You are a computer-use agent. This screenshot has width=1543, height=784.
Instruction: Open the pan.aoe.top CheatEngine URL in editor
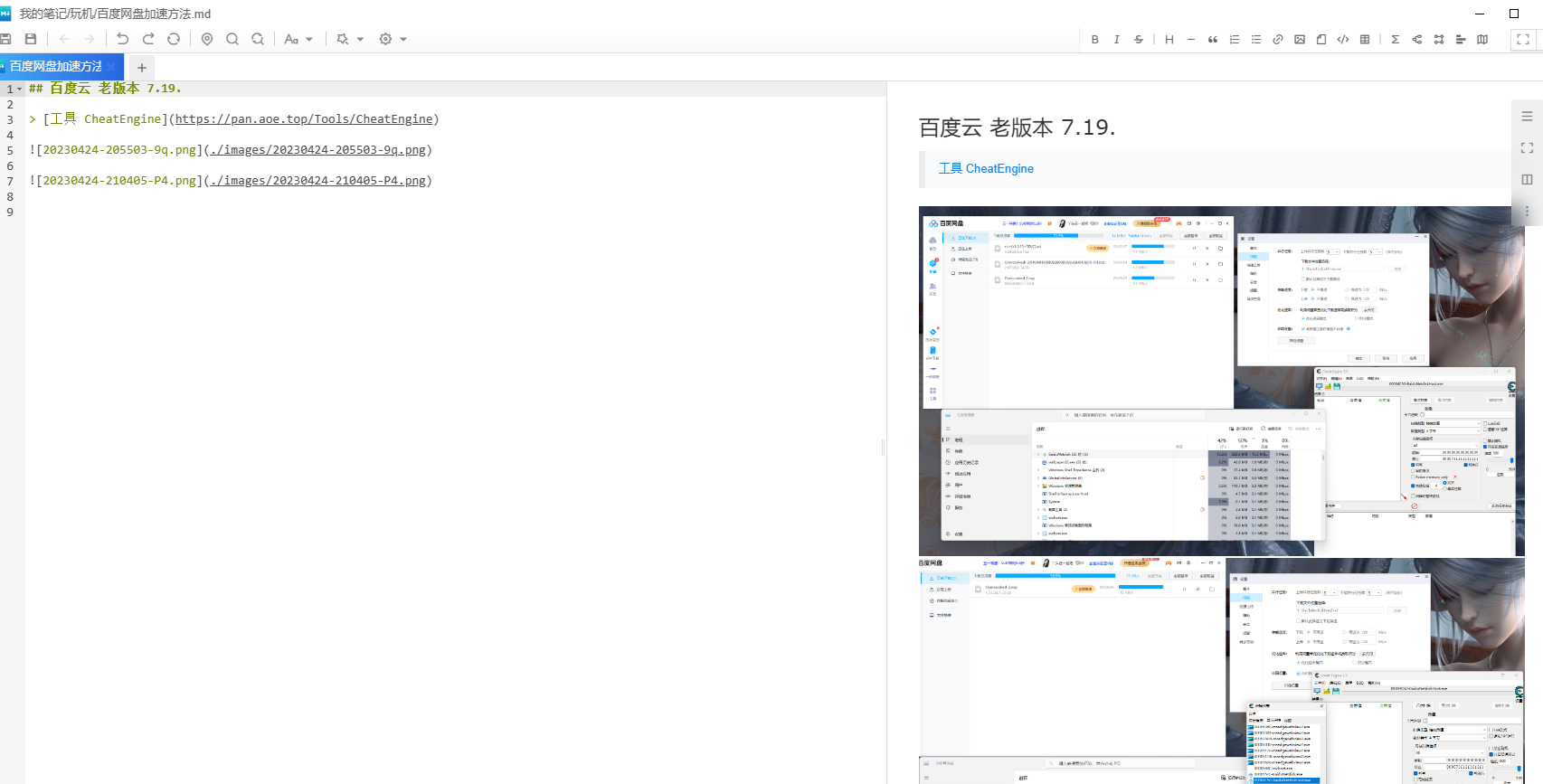click(304, 119)
